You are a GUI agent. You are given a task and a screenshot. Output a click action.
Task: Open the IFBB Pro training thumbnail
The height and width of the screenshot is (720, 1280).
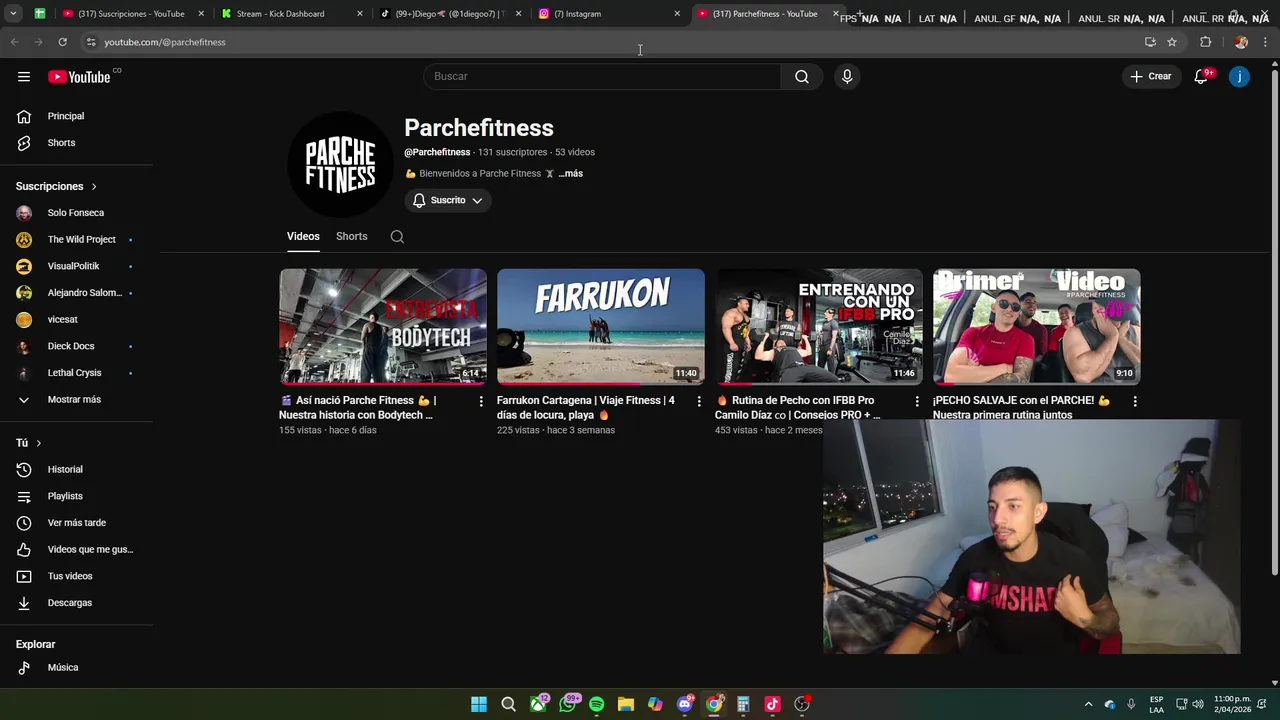[819, 326]
